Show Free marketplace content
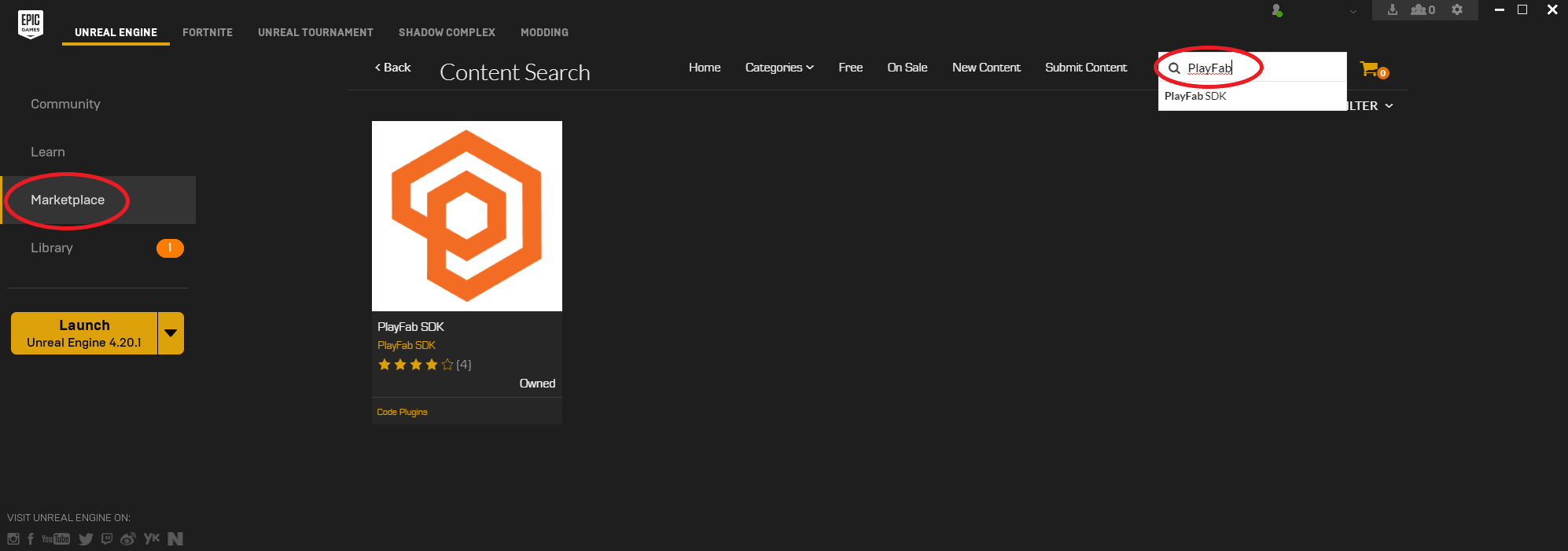The width and height of the screenshot is (1568, 551). tap(850, 68)
